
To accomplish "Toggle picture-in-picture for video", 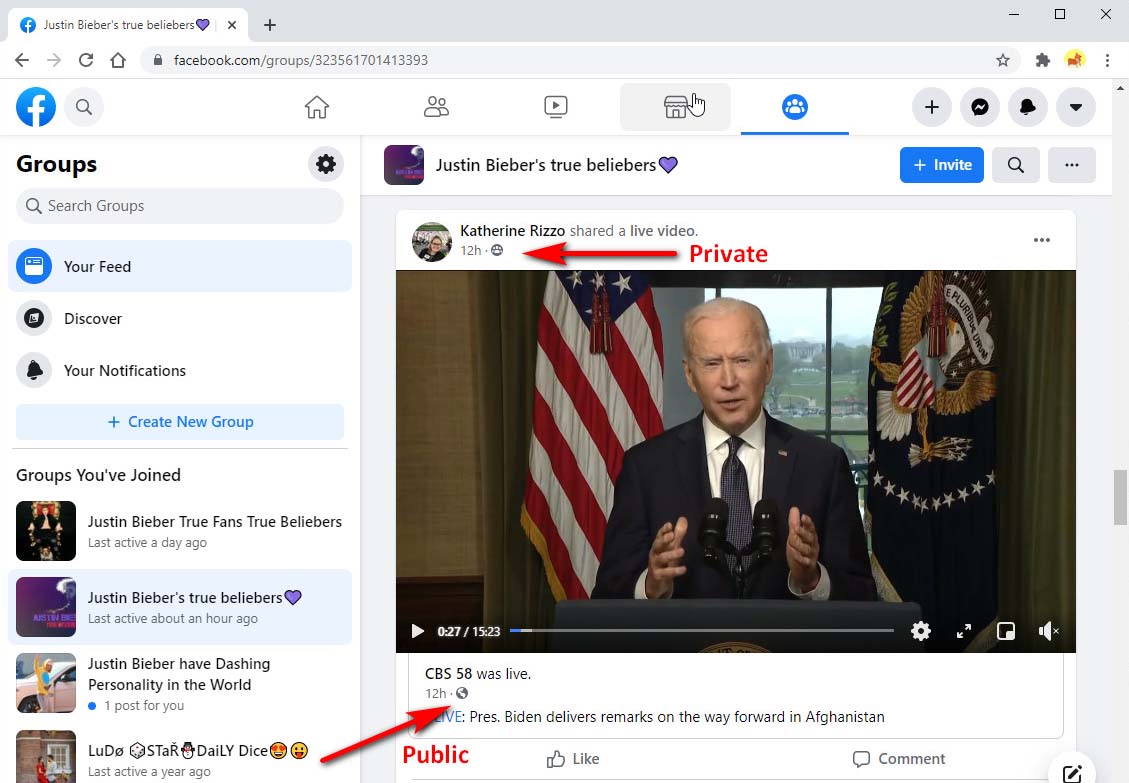I will [1006, 631].
